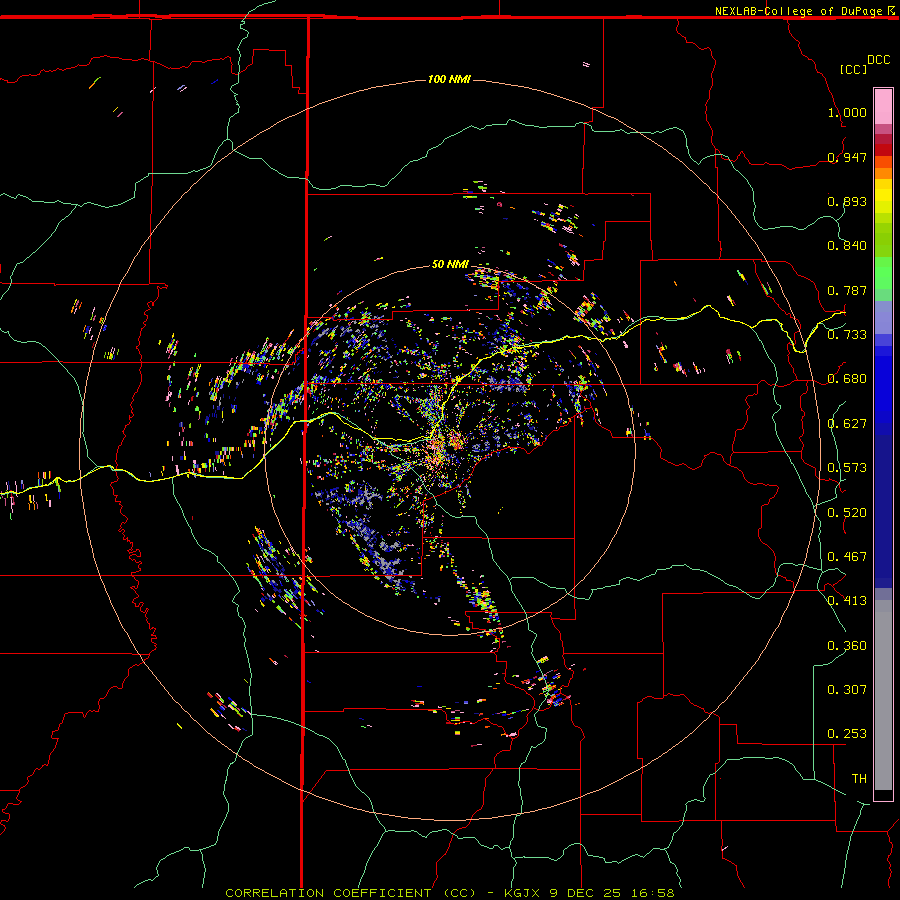This screenshot has height=900, width=900.
Task: Select the 0.253 color scale value
Action: pos(847,734)
